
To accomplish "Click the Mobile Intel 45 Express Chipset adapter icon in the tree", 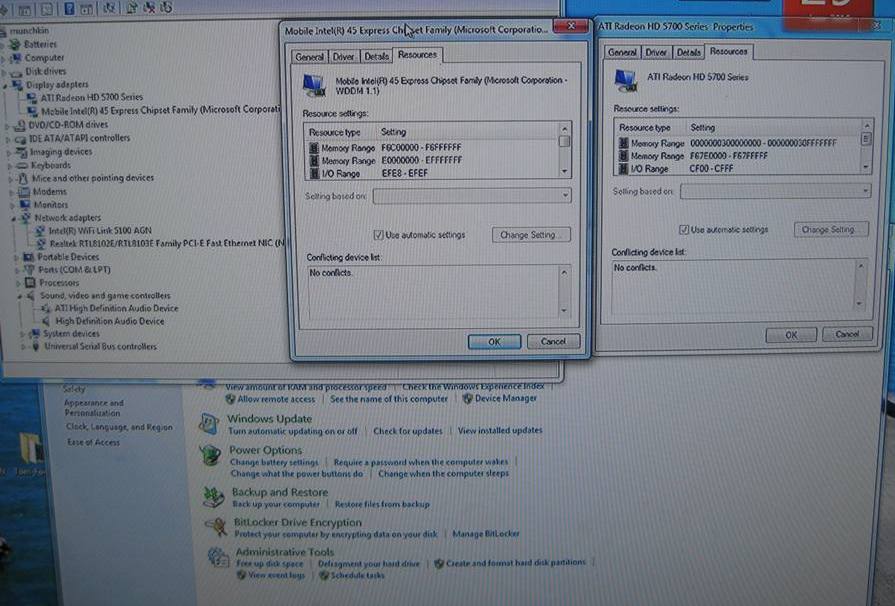I will click(33, 111).
